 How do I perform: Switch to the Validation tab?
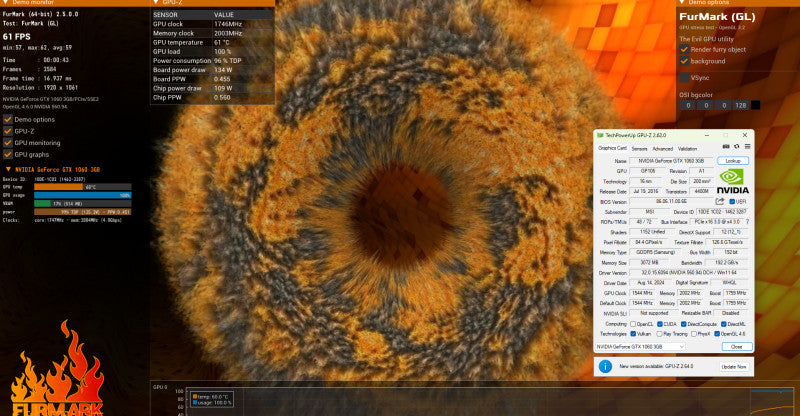pos(687,149)
